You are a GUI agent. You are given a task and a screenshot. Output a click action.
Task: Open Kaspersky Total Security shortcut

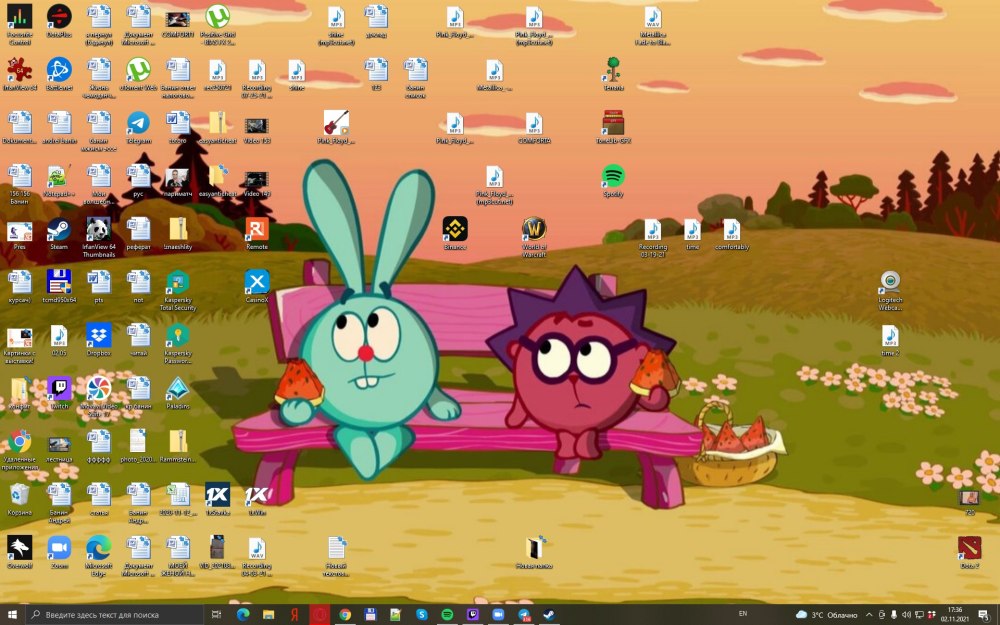[x=178, y=291]
